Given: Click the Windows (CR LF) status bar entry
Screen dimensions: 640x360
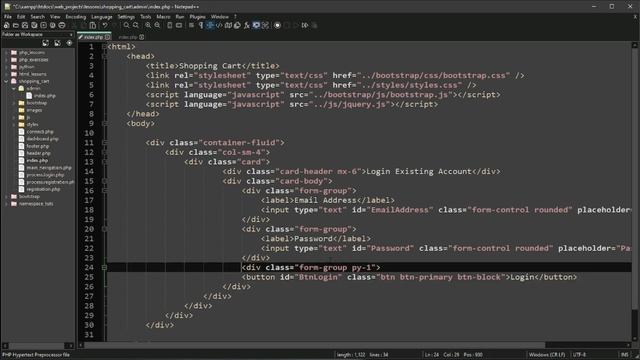Looking at the screenshot, I should pos(547,355).
